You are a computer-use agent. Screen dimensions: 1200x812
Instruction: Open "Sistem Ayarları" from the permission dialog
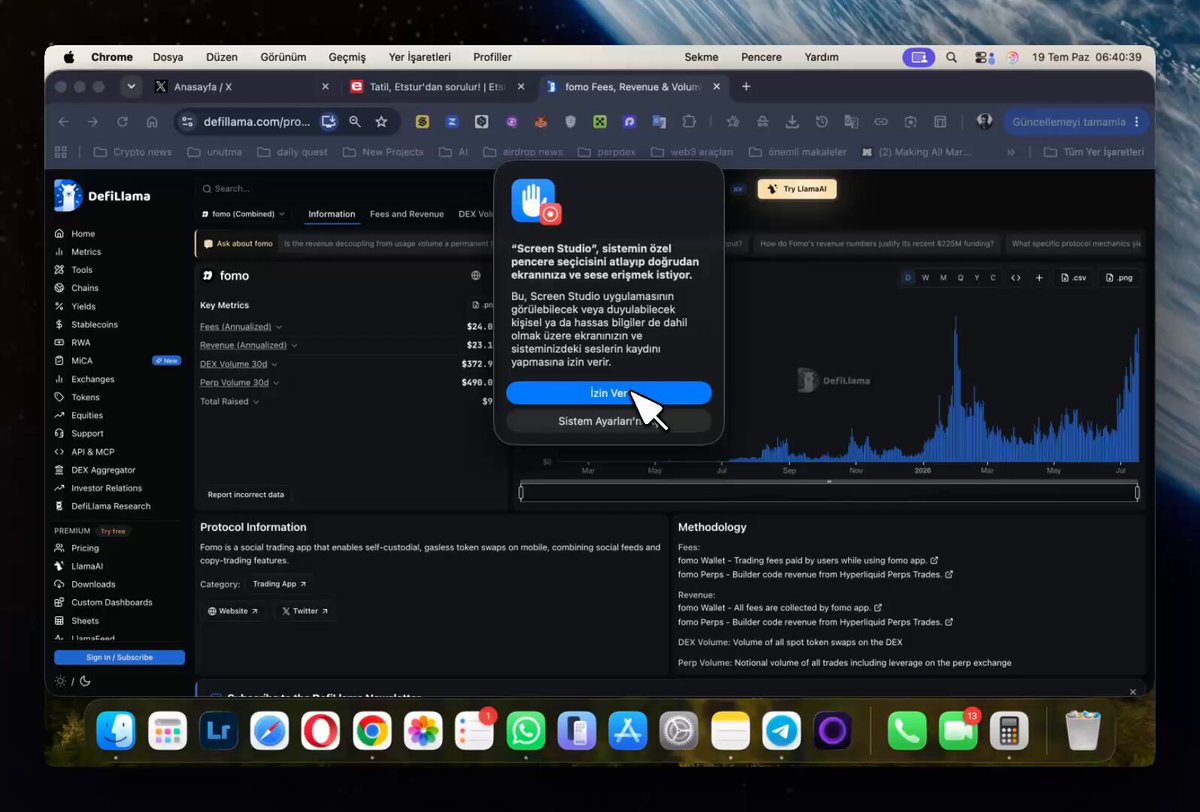608,422
